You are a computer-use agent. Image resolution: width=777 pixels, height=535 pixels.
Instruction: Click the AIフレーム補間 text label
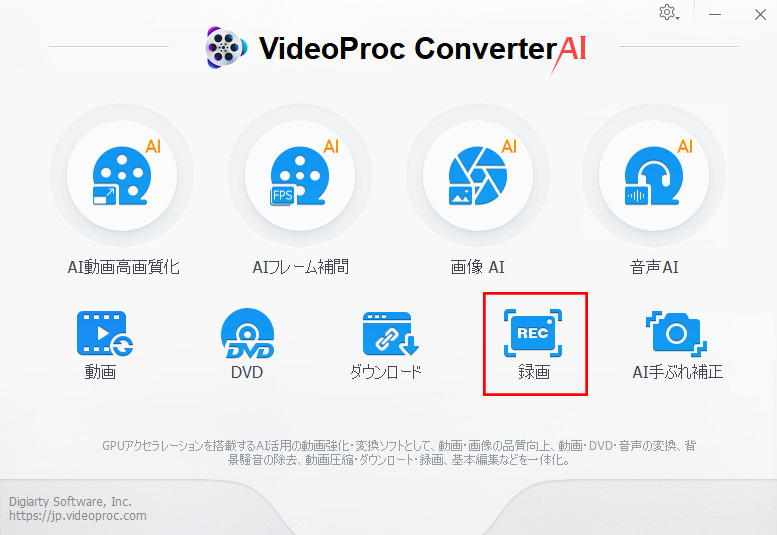tap(300, 267)
